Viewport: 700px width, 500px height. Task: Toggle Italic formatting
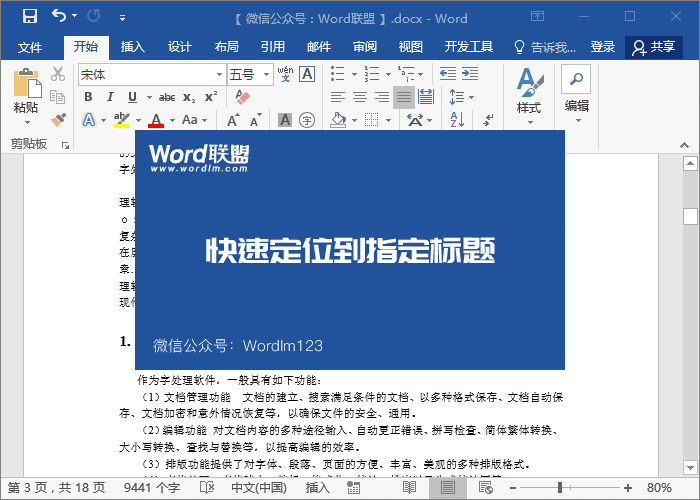(110, 97)
